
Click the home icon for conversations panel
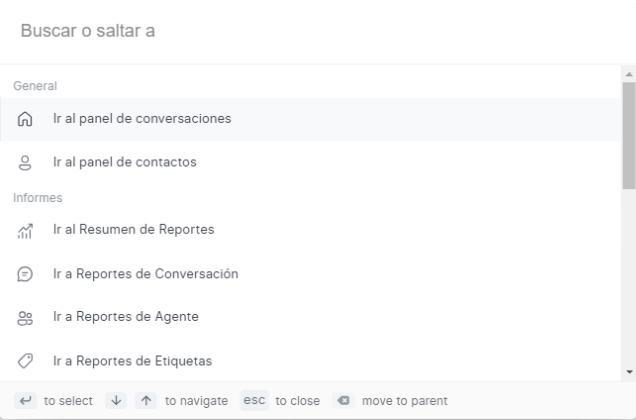pos(26,119)
